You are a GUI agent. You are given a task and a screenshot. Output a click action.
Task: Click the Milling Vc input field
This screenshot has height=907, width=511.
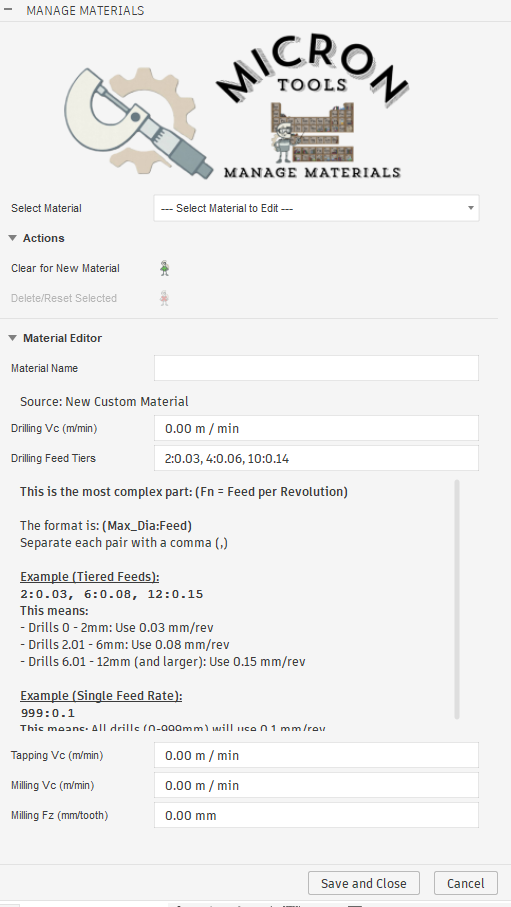click(316, 786)
